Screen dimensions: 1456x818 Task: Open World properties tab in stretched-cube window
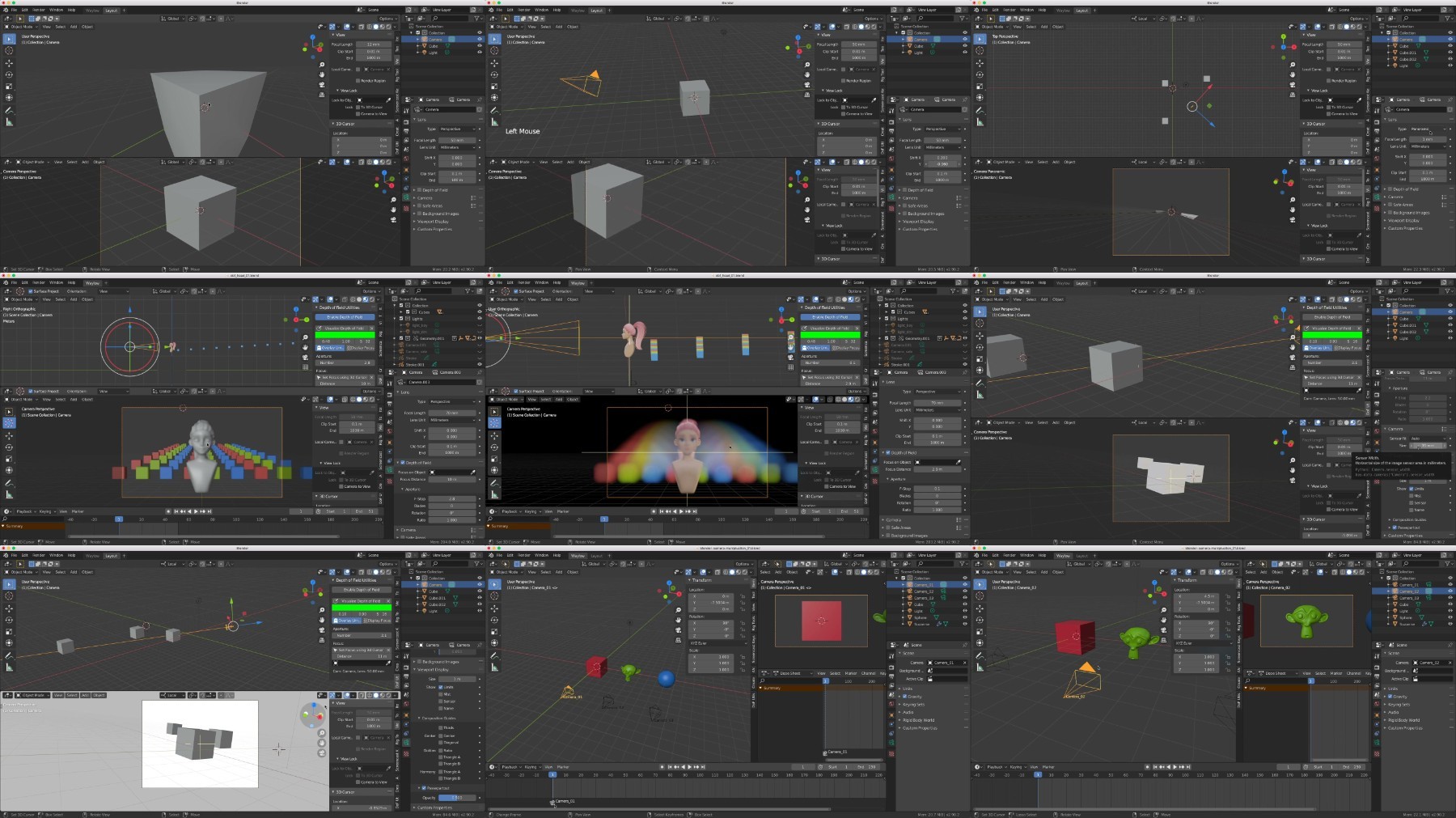tap(406, 159)
